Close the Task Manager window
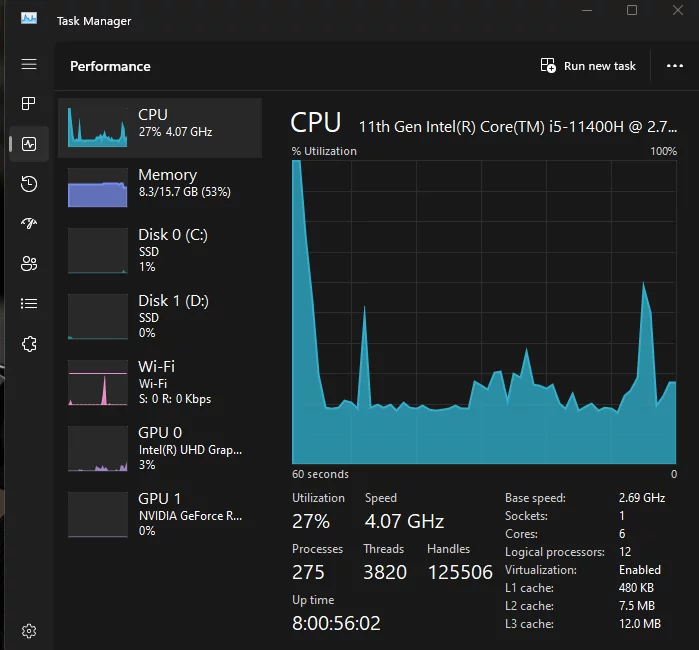This screenshot has width=699, height=650. [x=678, y=10]
